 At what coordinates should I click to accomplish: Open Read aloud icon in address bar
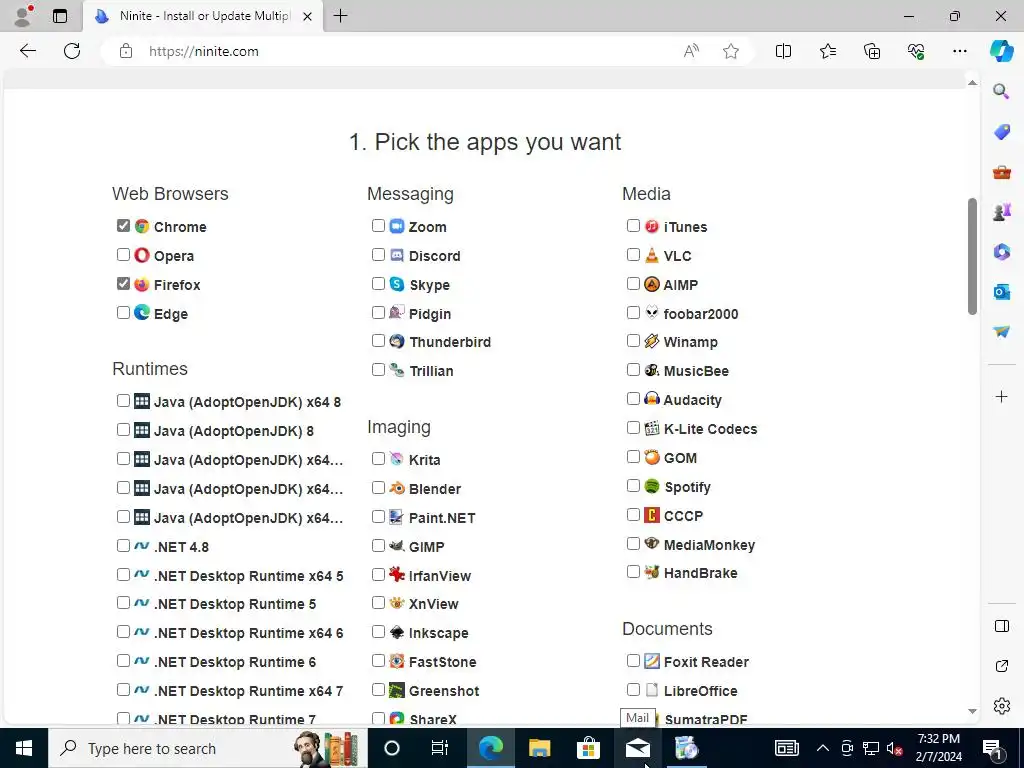pos(691,51)
